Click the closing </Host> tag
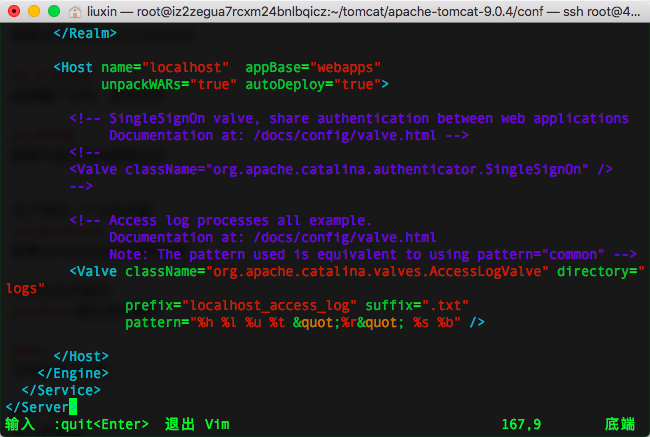Image resolution: width=650 pixels, height=437 pixels. (81, 356)
